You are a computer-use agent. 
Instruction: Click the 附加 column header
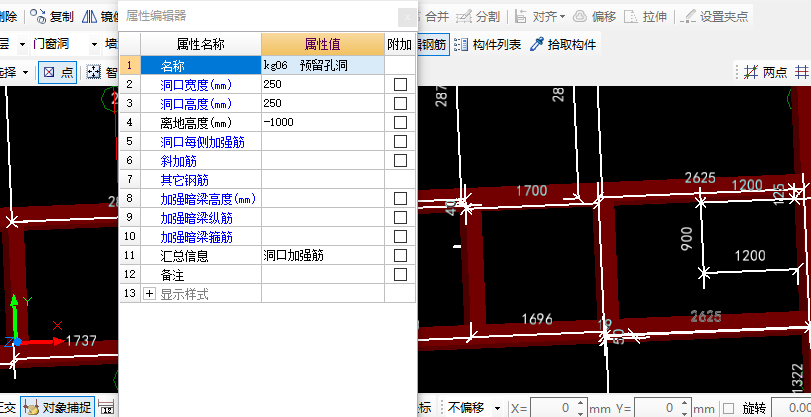(400, 44)
